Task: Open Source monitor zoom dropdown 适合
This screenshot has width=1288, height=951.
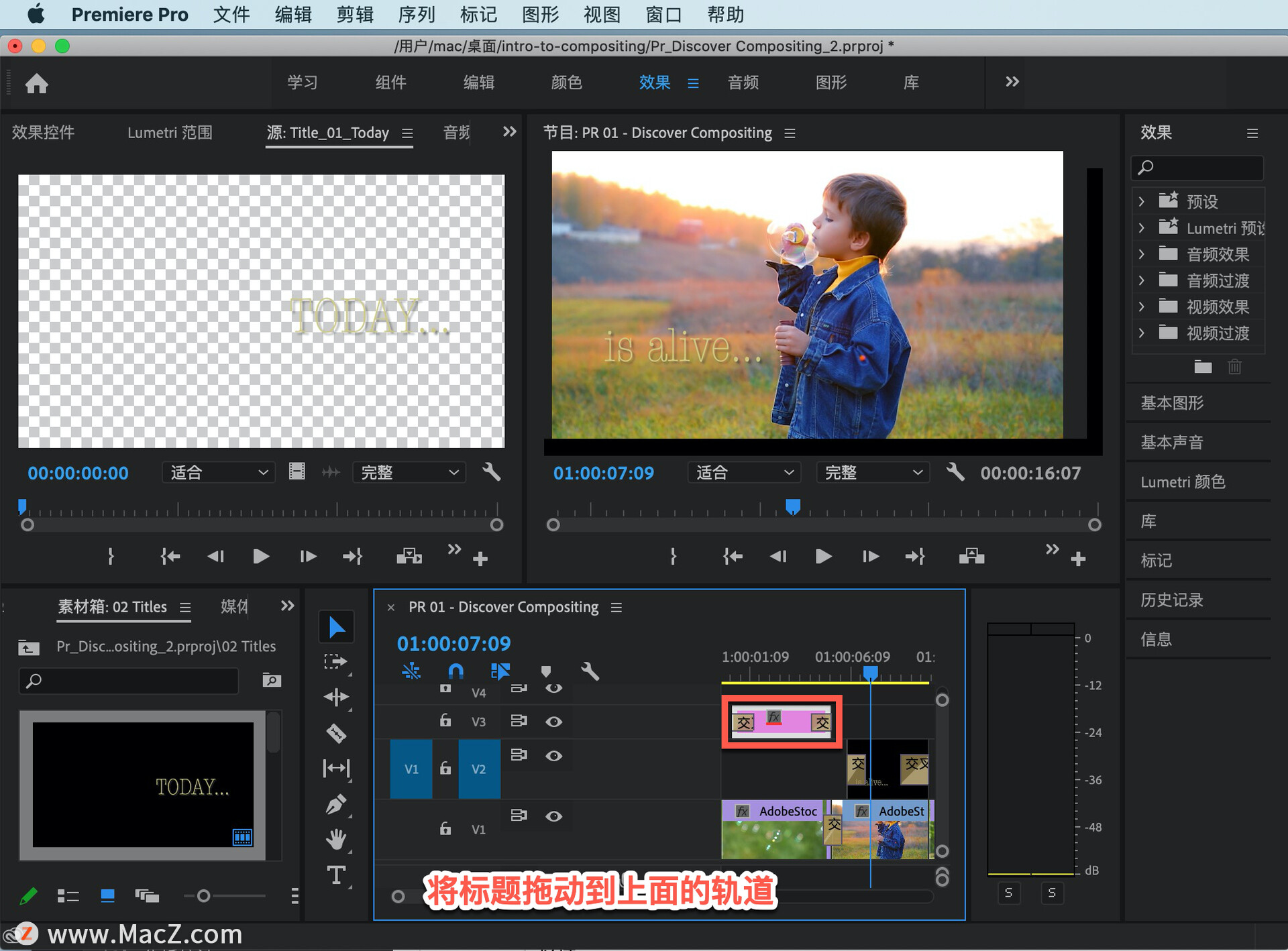Action: point(219,472)
